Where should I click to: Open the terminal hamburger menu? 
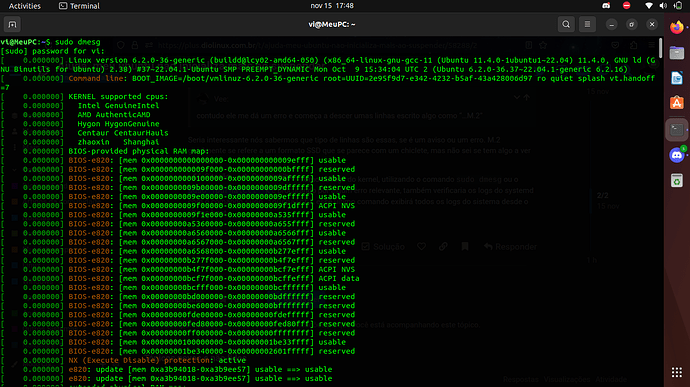point(587,24)
